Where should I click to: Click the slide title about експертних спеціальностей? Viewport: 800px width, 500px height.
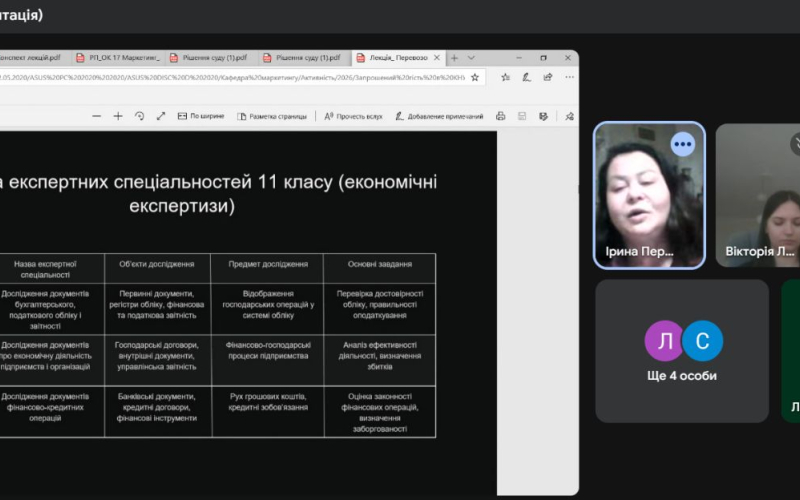[x=217, y=194]
